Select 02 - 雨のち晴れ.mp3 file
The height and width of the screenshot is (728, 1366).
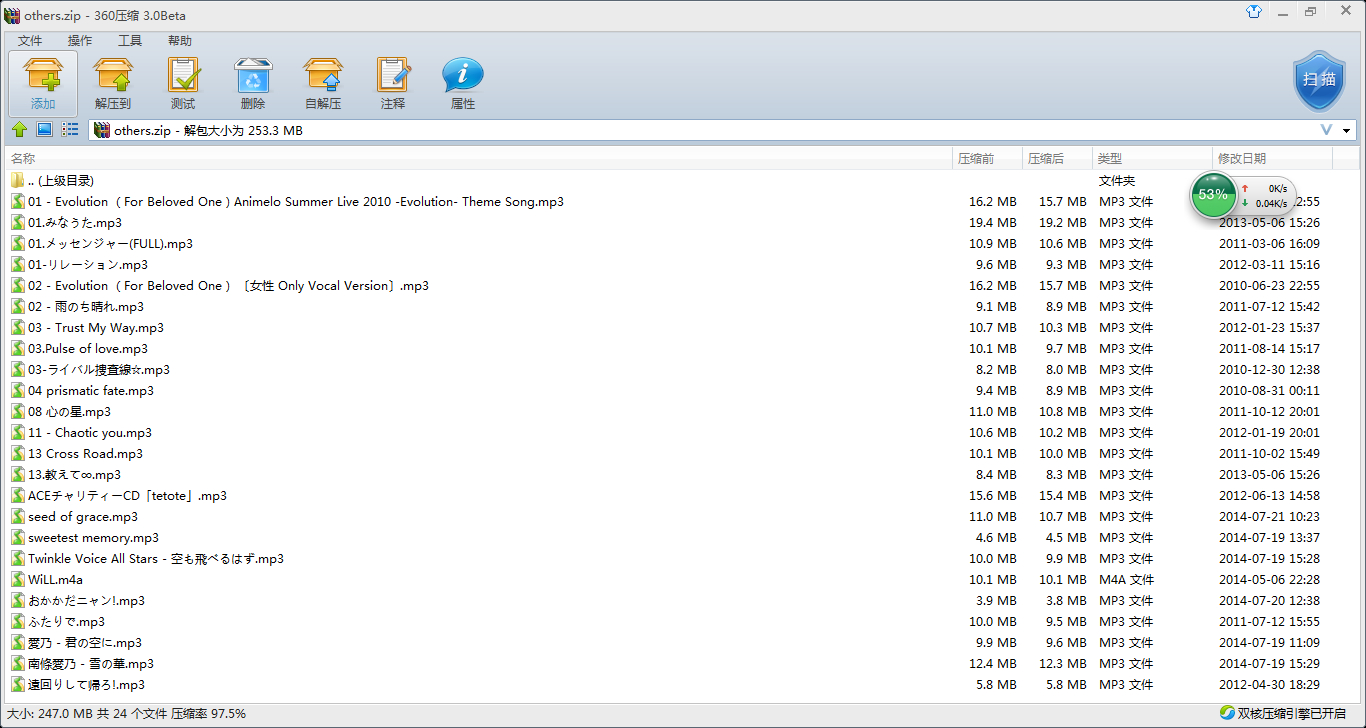coord(86,307)
